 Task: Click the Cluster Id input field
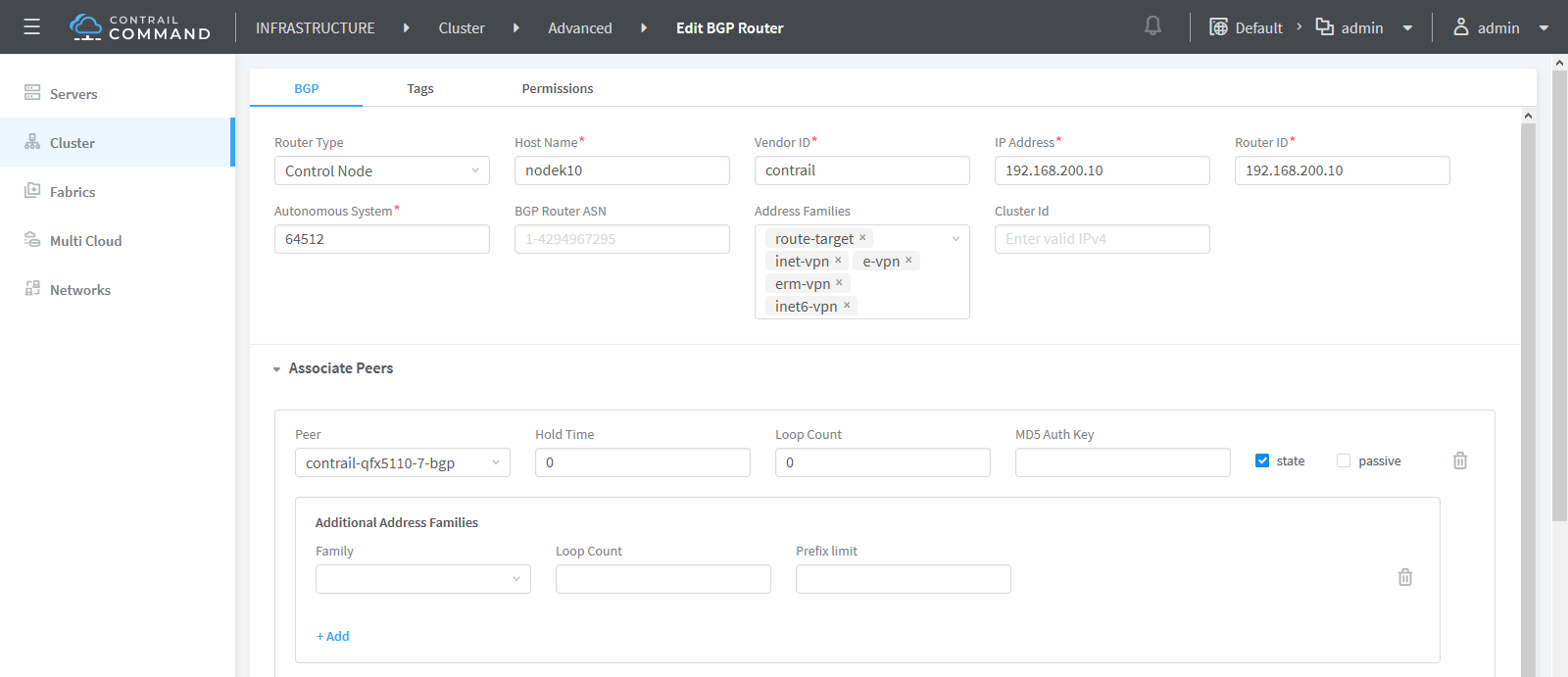[1102, 239]
